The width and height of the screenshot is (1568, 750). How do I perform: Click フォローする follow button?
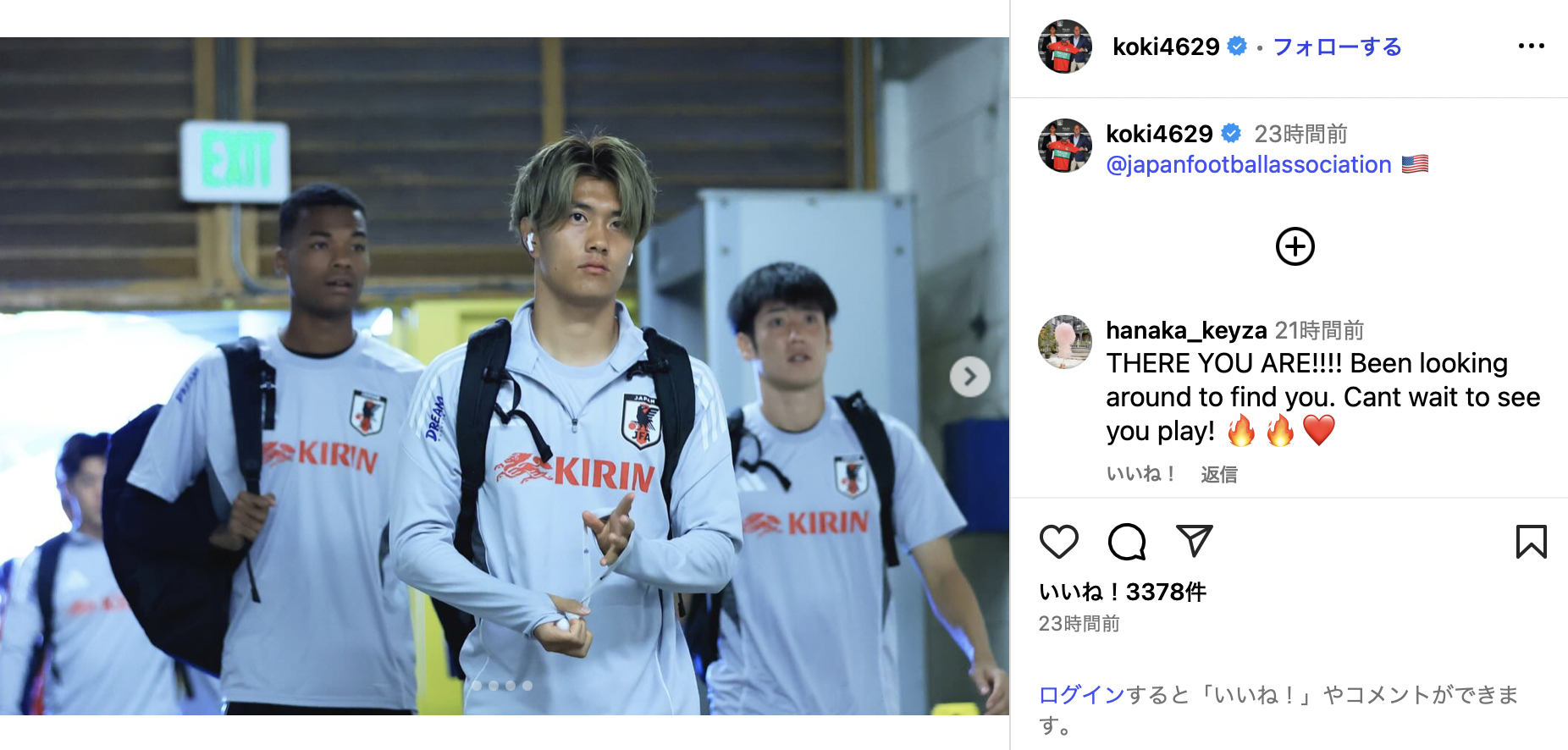coord(1337,47)
